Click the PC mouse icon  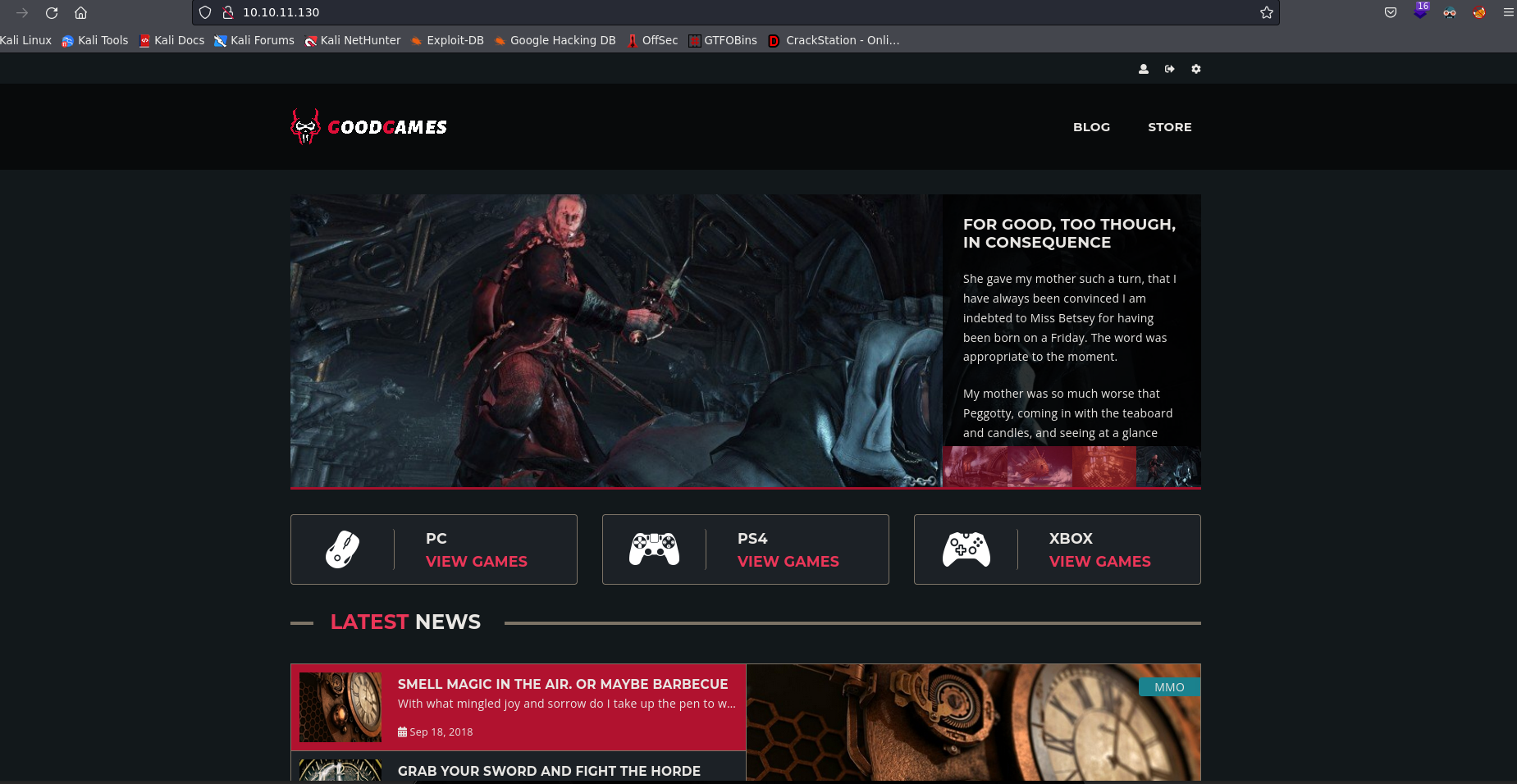pyautogui.click(x=343, y=549)
